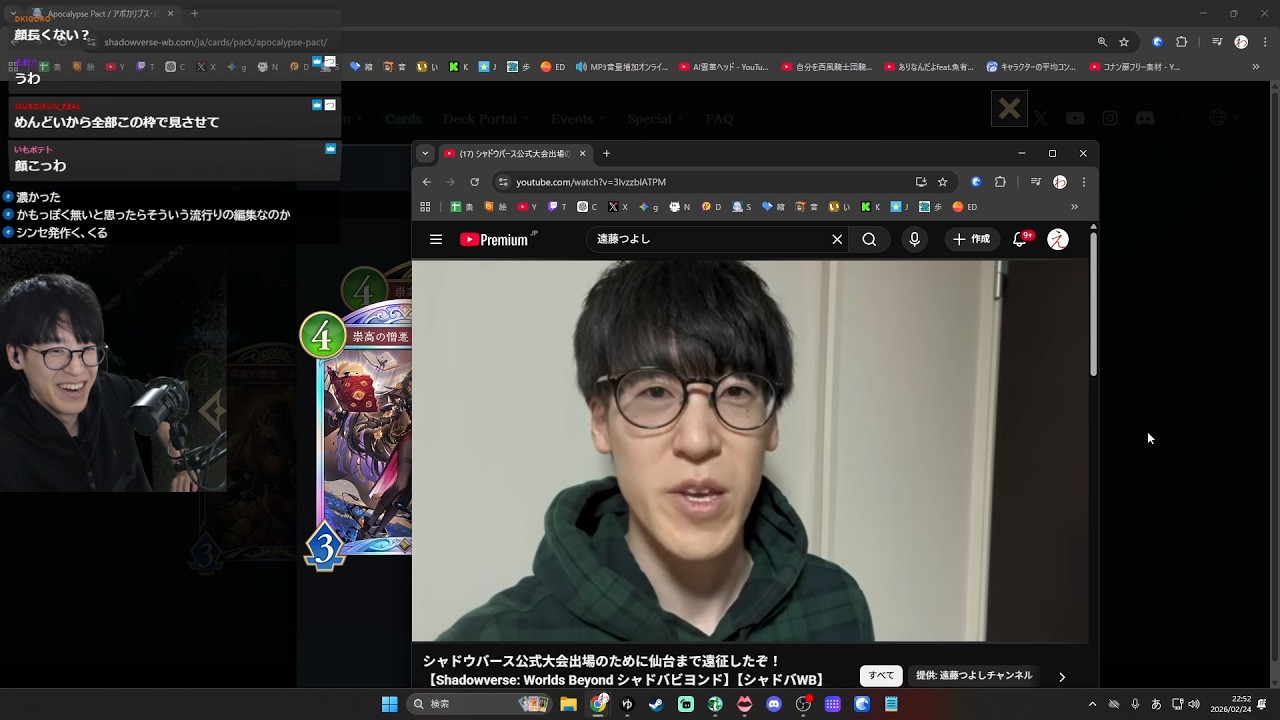
Task: Open the 22:52 clock and date panel
Action: 1231,704
